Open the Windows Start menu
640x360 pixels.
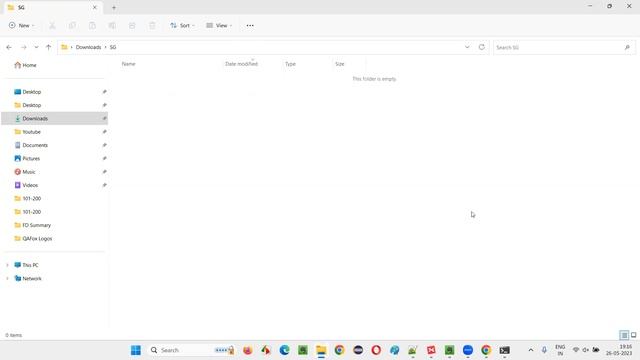pyautogui.click(x=136, y=350)
